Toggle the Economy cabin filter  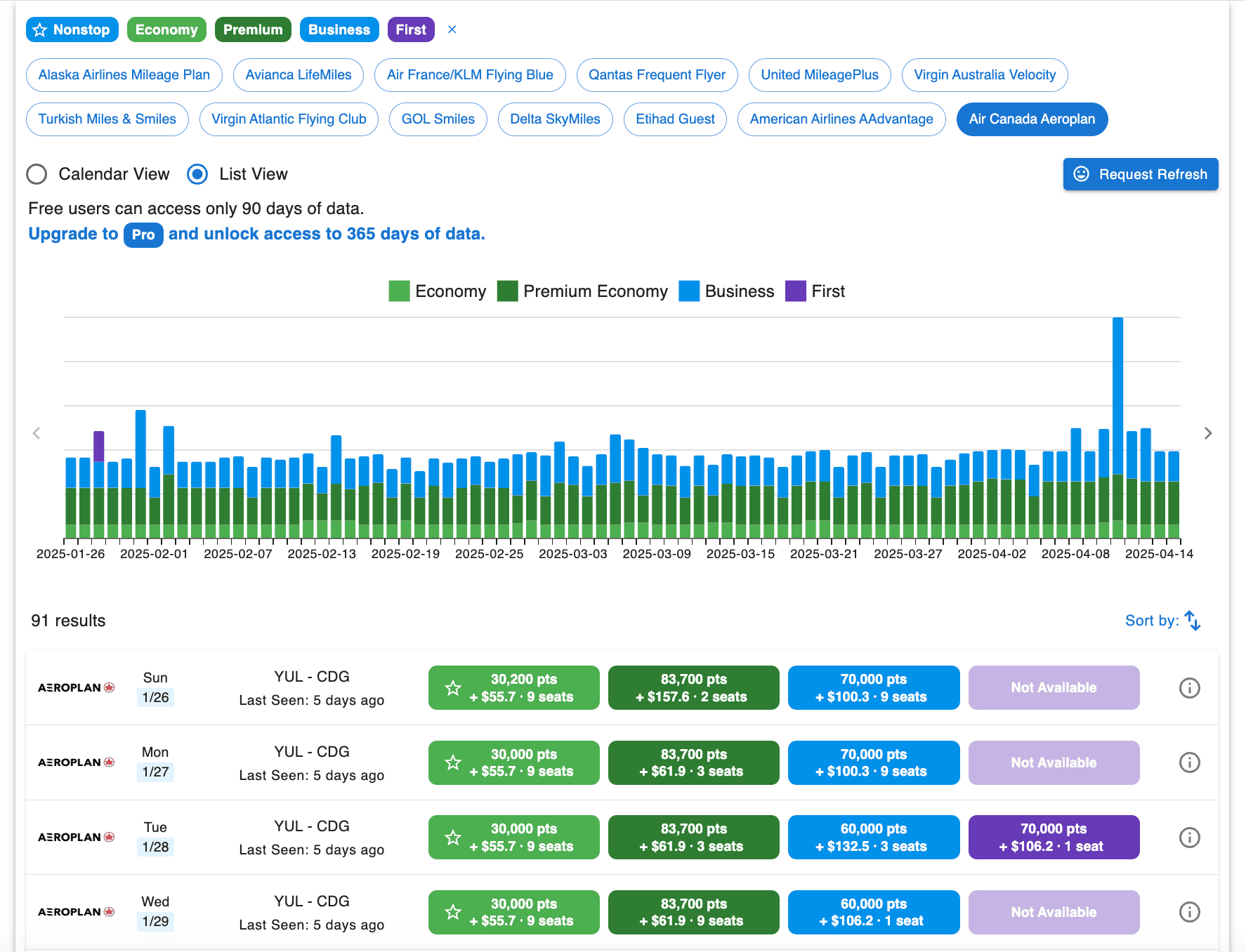[166, 29]
